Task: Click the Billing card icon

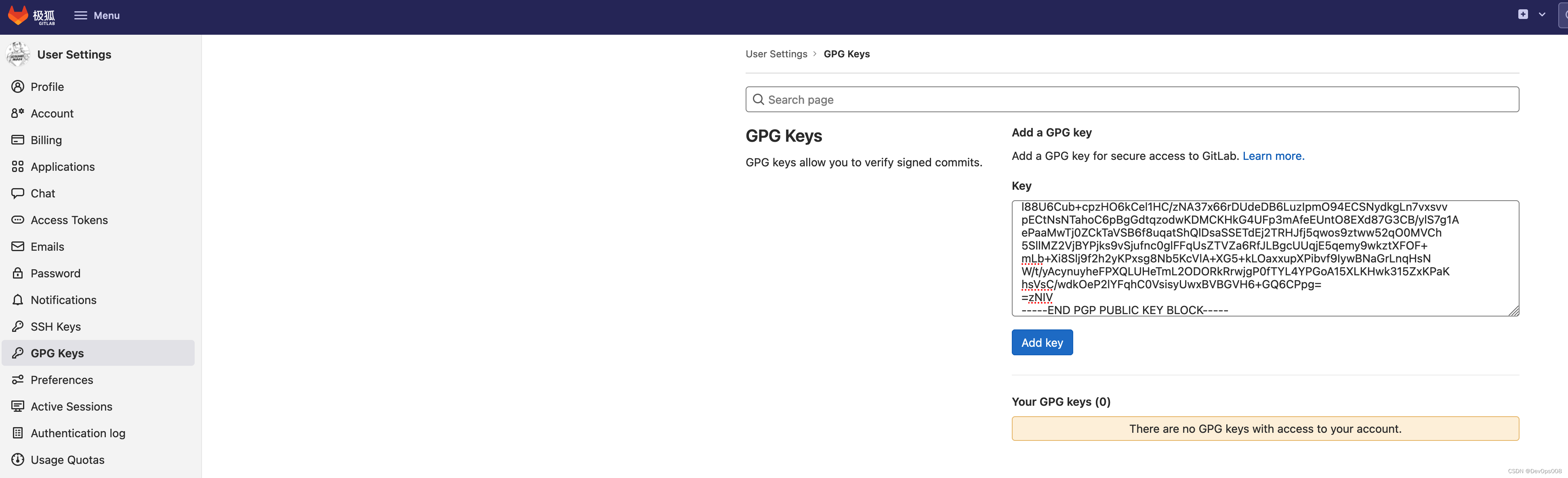Action: (x=18, y=140)
